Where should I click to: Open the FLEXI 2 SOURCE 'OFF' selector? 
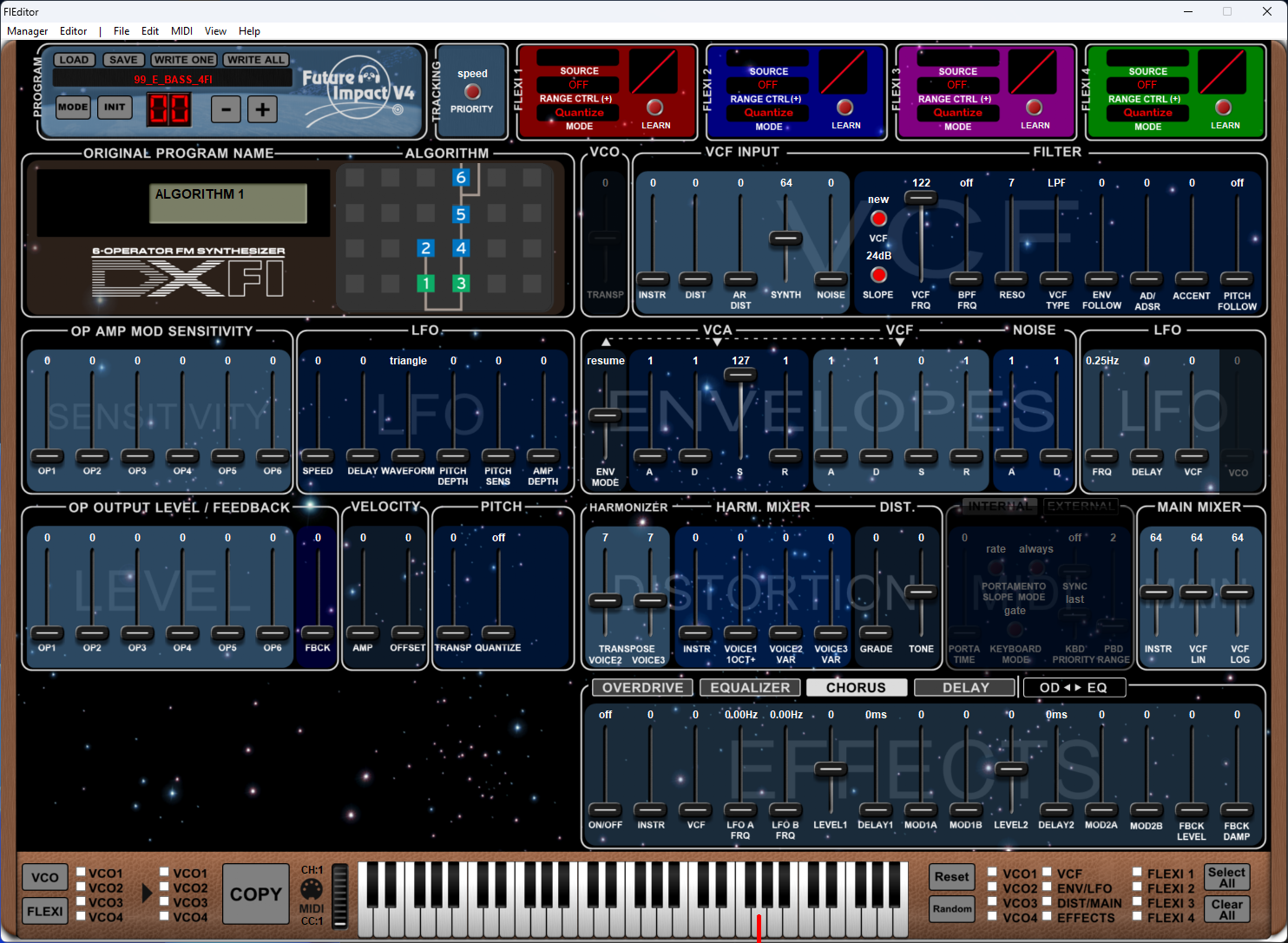pyautogui.click(x=767, y=85)
